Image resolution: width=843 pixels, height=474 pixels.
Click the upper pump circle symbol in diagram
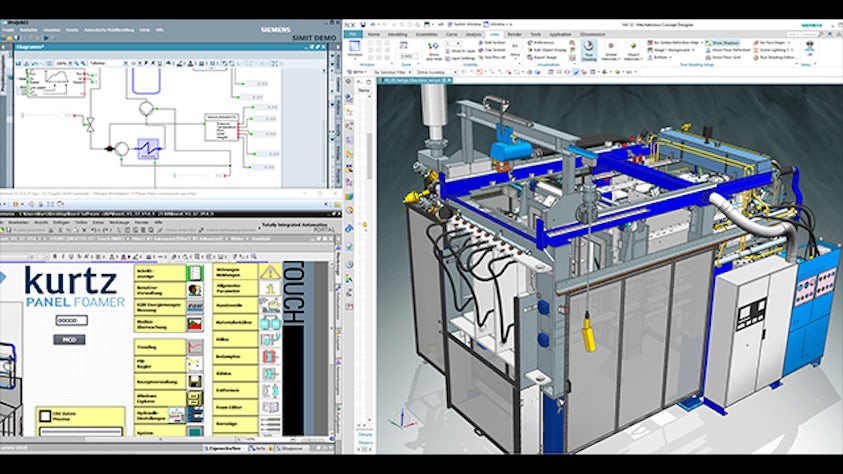pyautogui.click(x=146, y=109)
